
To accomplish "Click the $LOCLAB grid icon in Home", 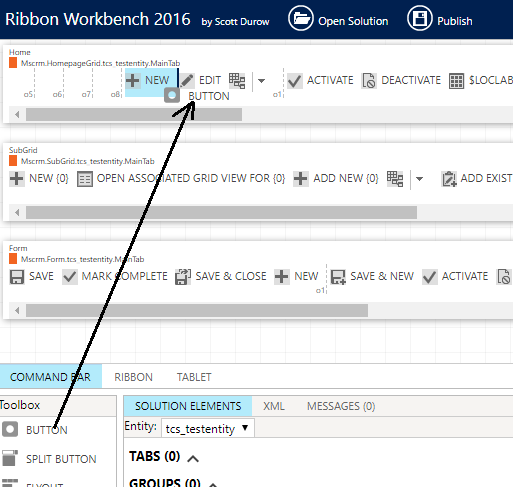I will point(456,81).
